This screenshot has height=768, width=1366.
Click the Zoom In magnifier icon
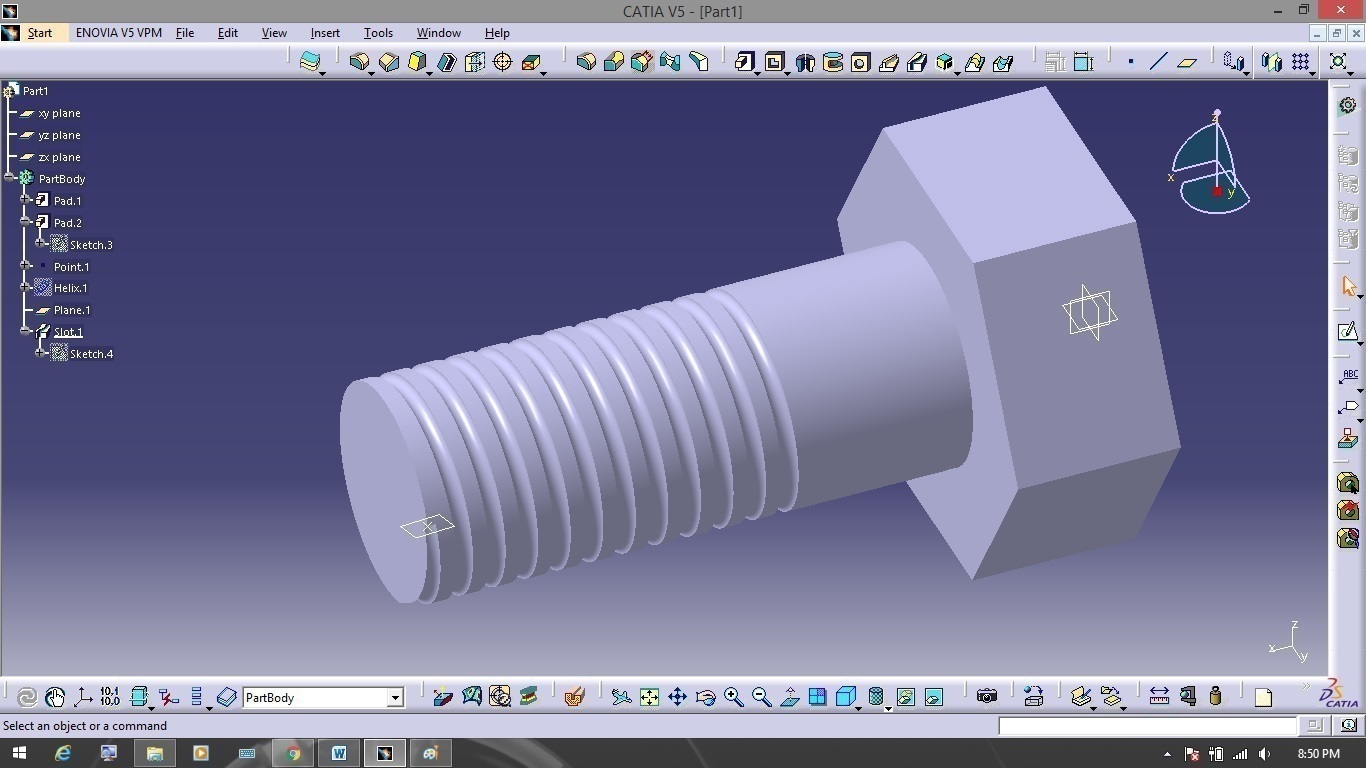(733, 697)
